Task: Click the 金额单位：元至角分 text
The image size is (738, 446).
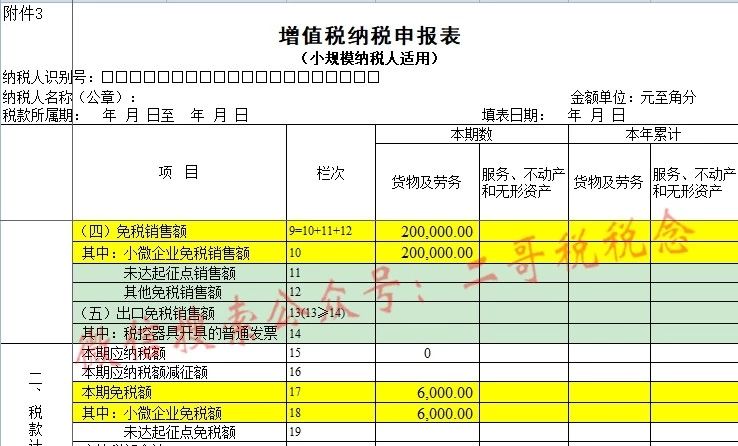Action: click(632, 97)
